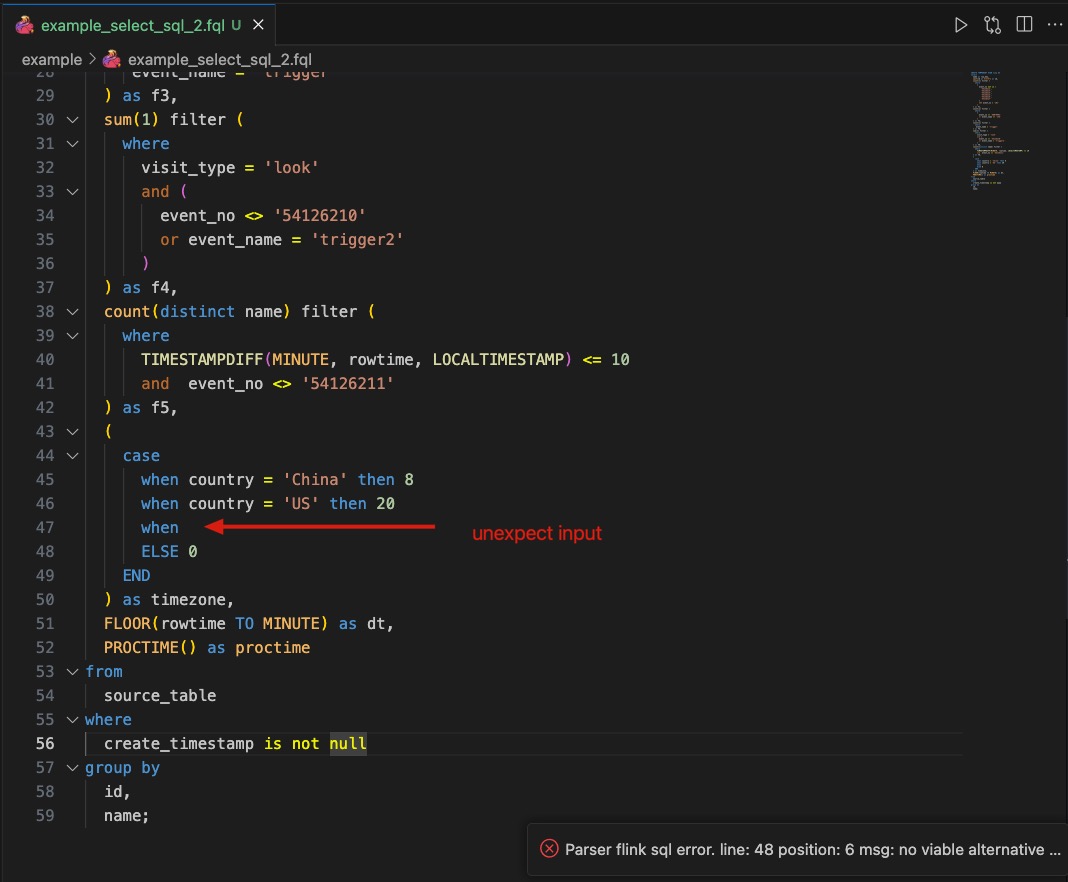Click the string '54126210' on line 34

pyautogui.click(x=319, y=215)
